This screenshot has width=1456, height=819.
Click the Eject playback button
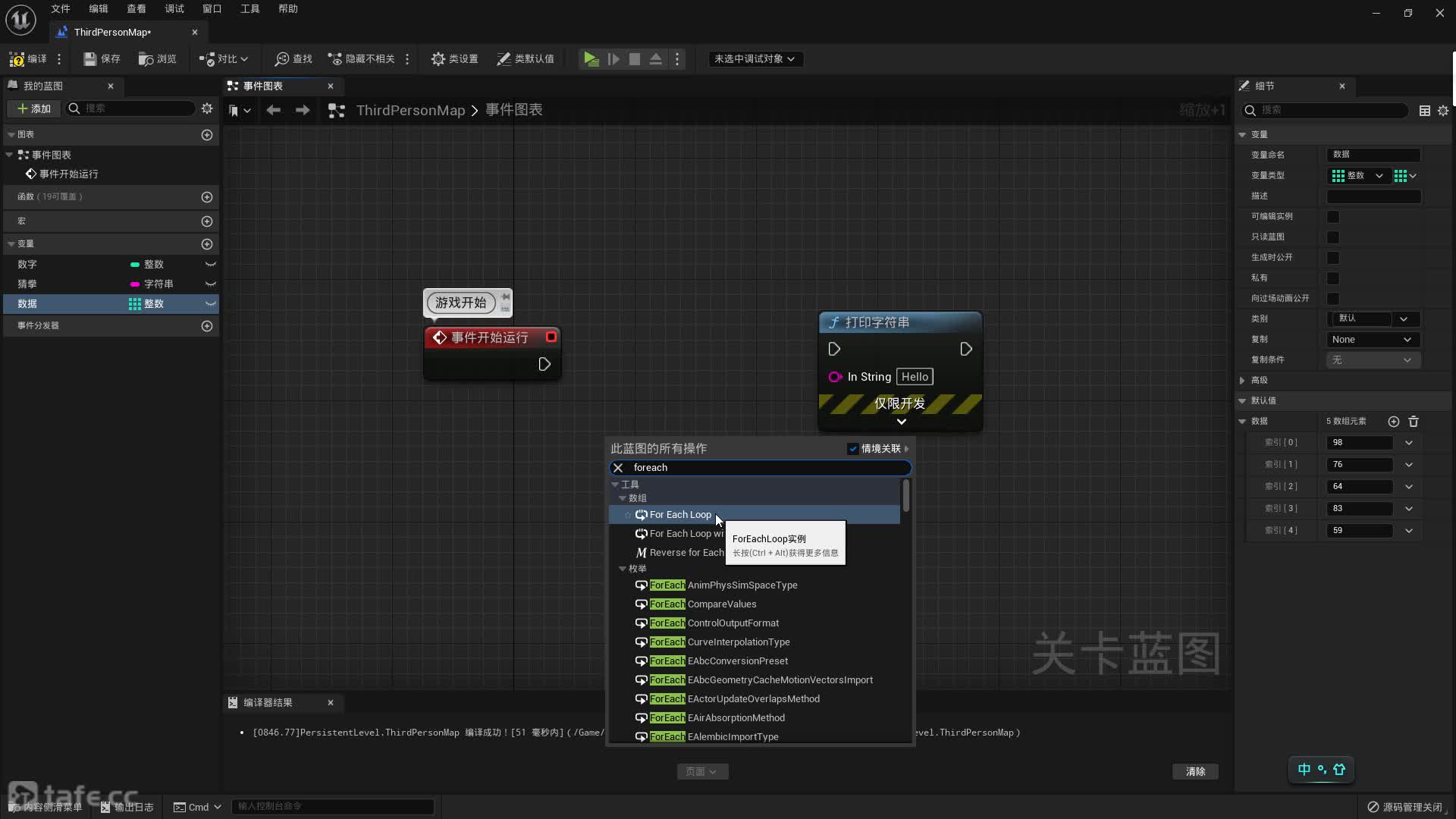pyautogui.click(x=656, y=59)
